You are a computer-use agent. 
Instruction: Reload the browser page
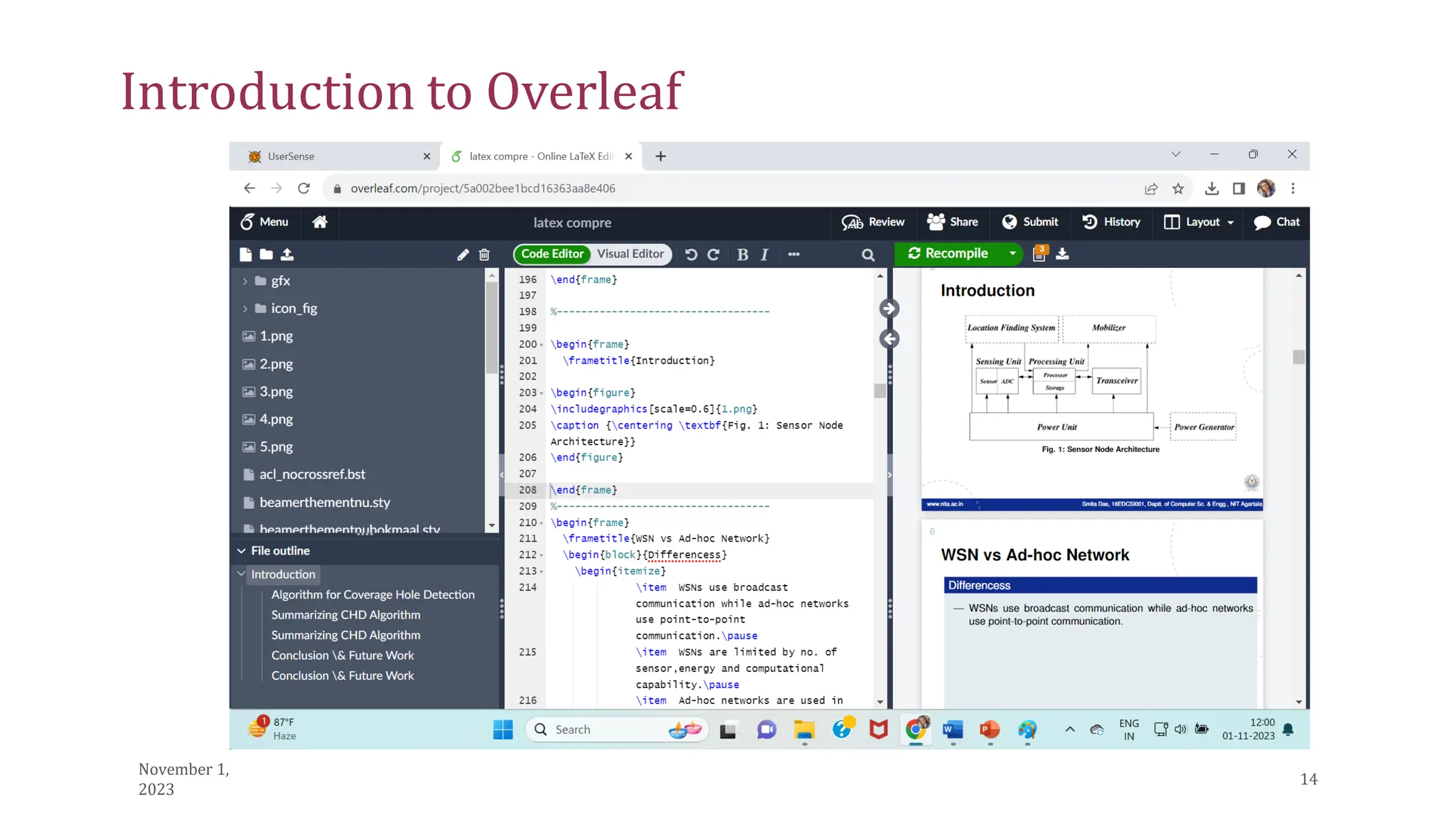(x=304, y=188)
